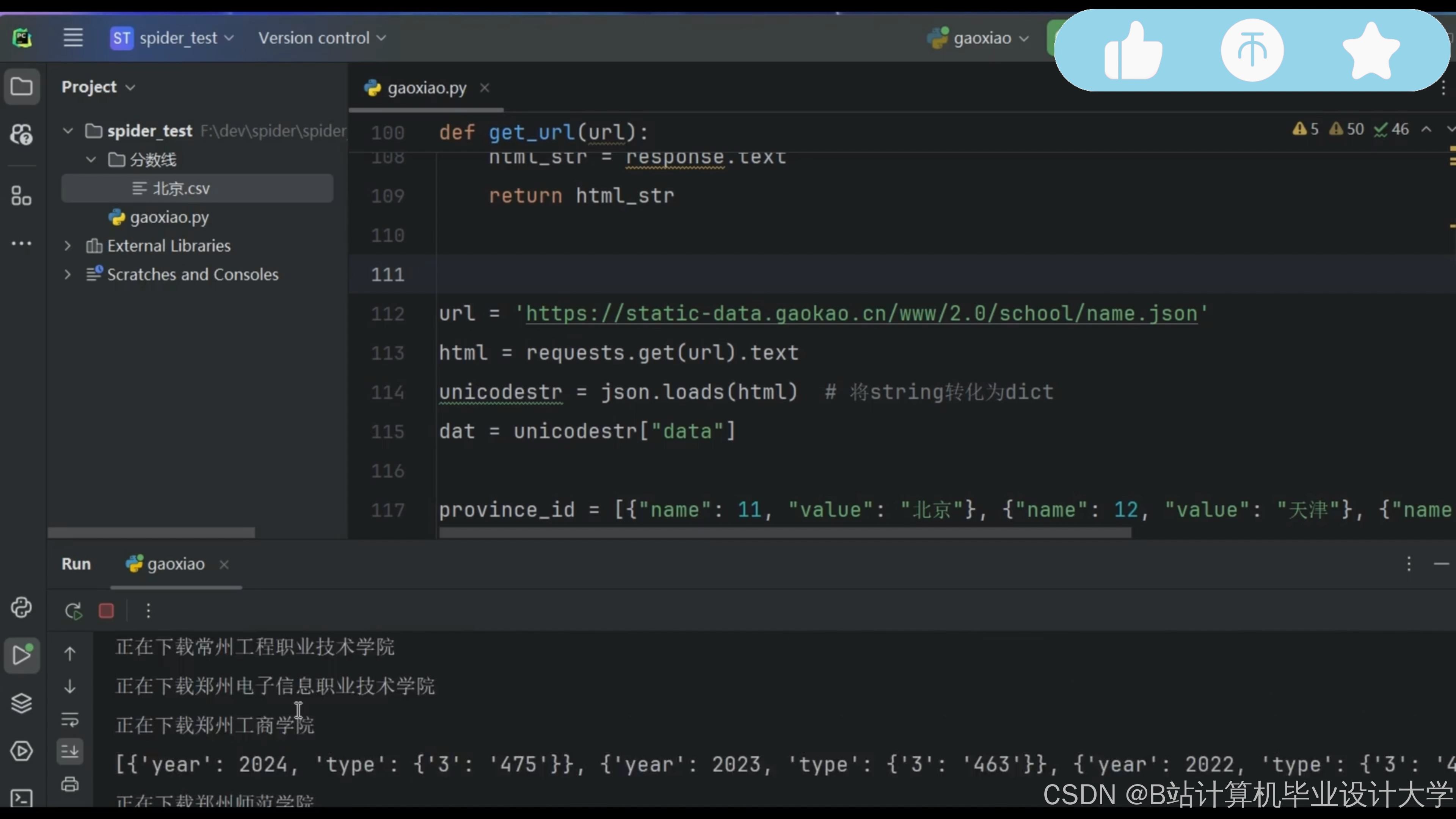This screenshot has width=1456, height=819.
Task: Click the Rerun gaoxiao icon
Action: [74, 611]
